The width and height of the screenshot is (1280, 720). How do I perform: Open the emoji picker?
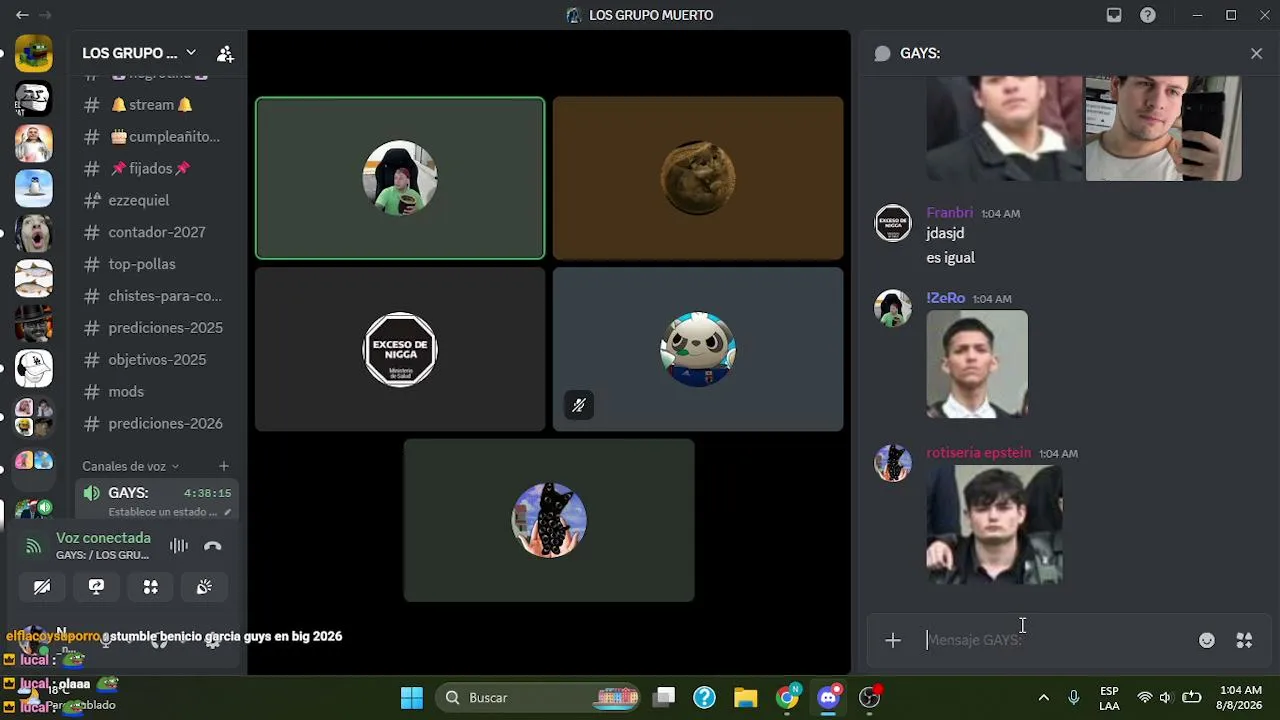tap(1207, 640)
